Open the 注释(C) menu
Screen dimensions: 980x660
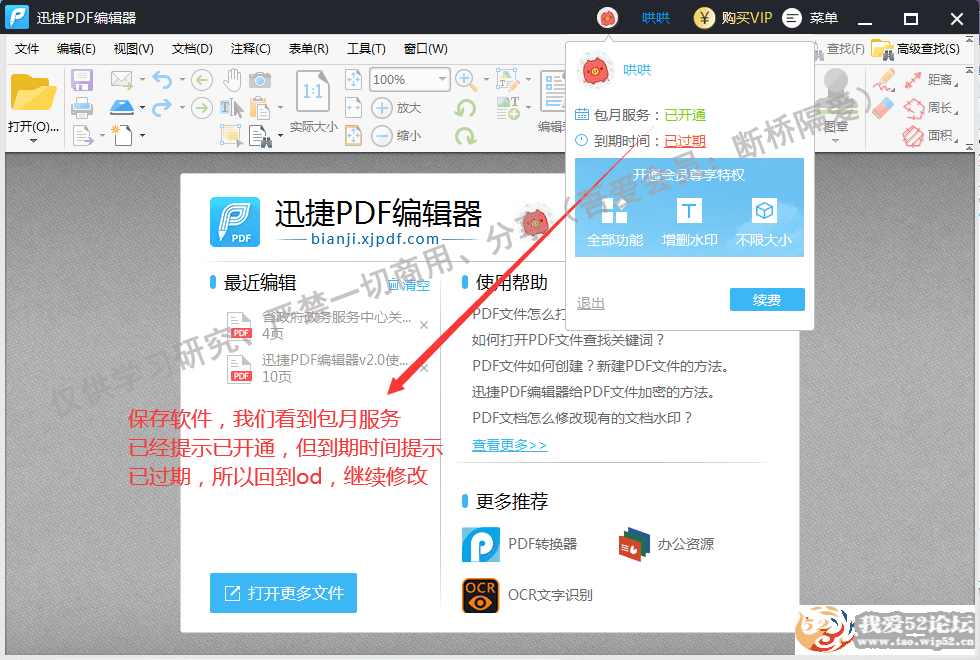click(x=250, y=49)
